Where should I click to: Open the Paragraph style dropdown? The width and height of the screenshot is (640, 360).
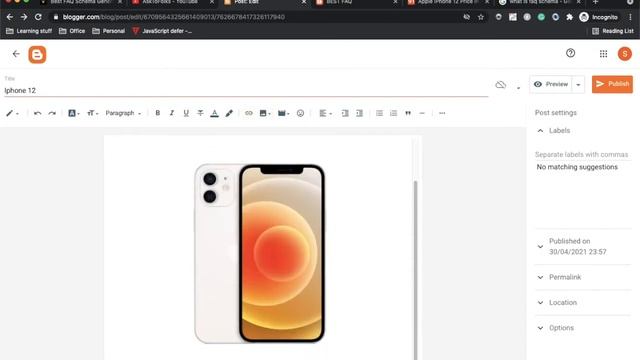click(x=123, y=113)
